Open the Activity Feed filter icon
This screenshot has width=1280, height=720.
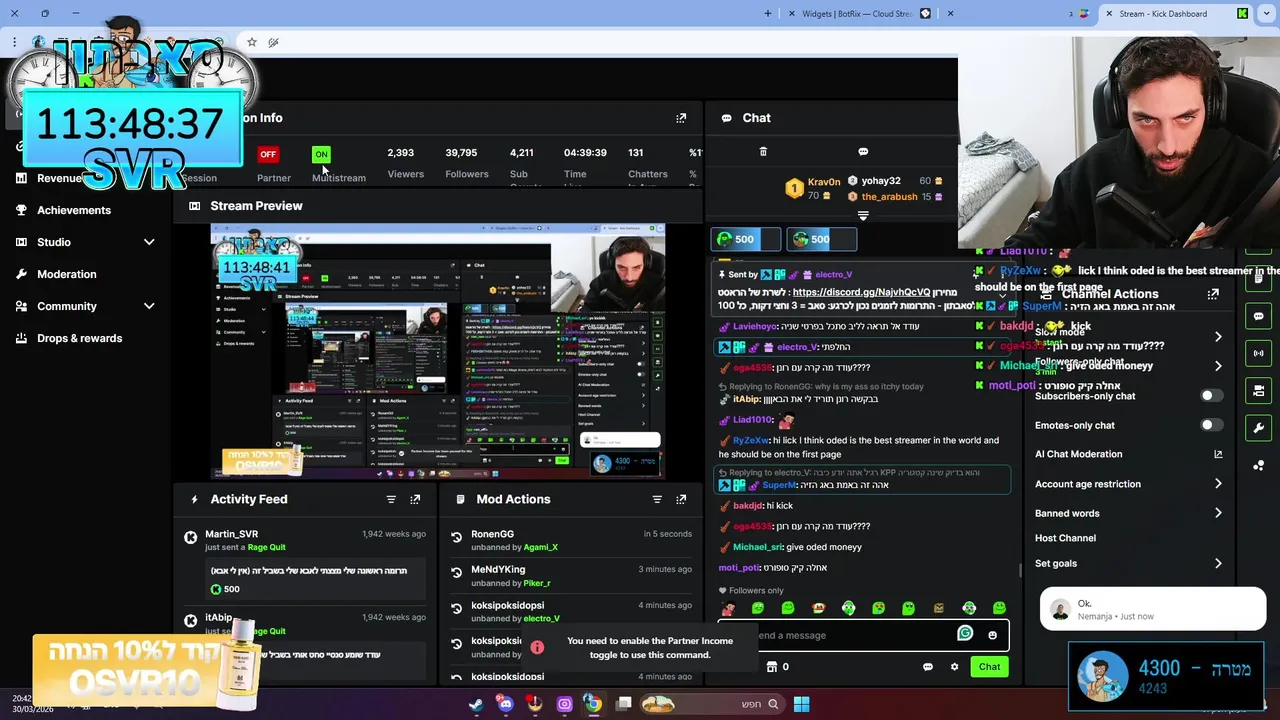[x=391, y=499]
